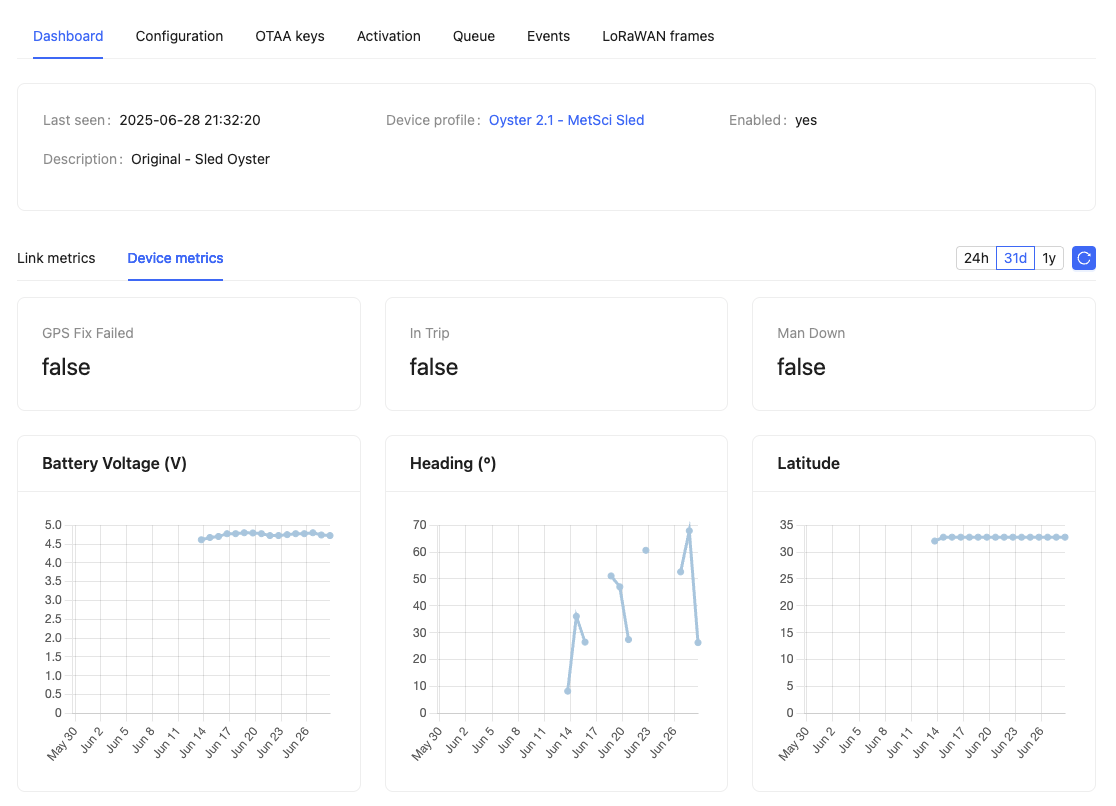Select the Man Down status card
The width and height of the screenshot is (1116, 806).
[x=922, y=354]
